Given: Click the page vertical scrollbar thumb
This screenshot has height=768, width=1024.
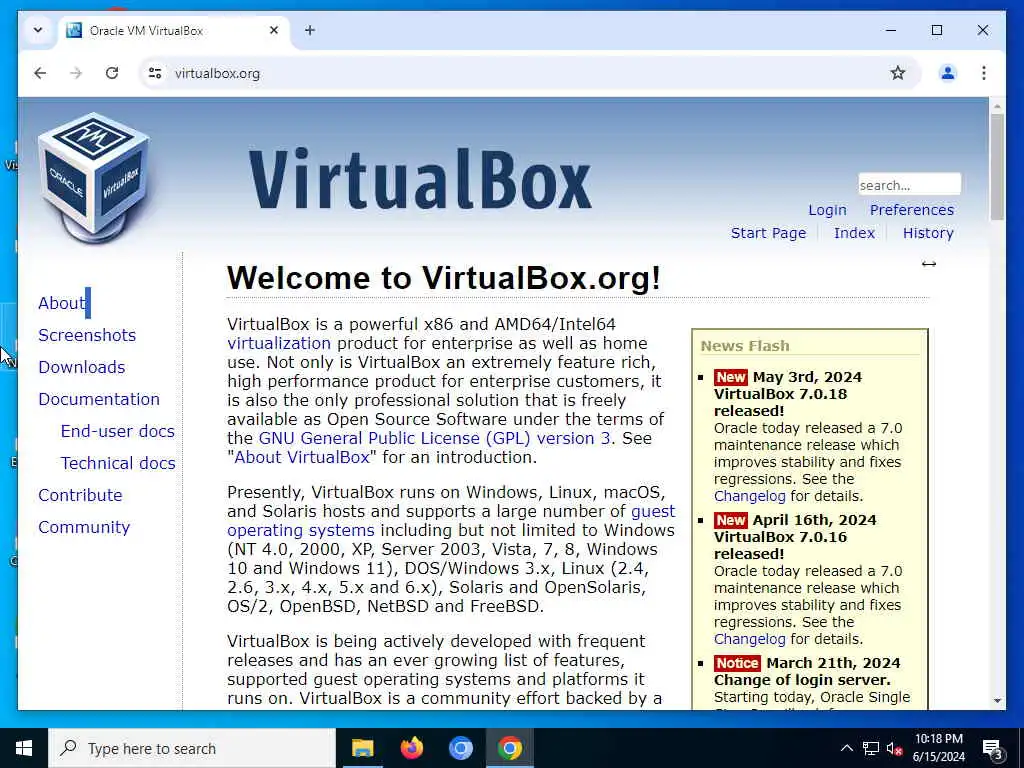Looking at the screenshot, I should 997,167.
